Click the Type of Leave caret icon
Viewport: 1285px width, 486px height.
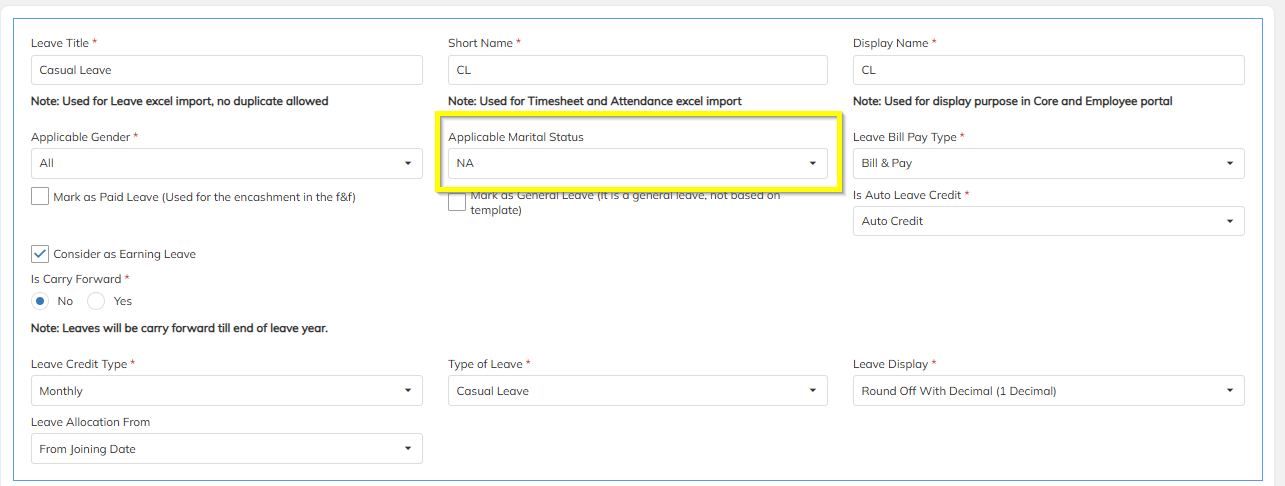click(x=813, y=391)
